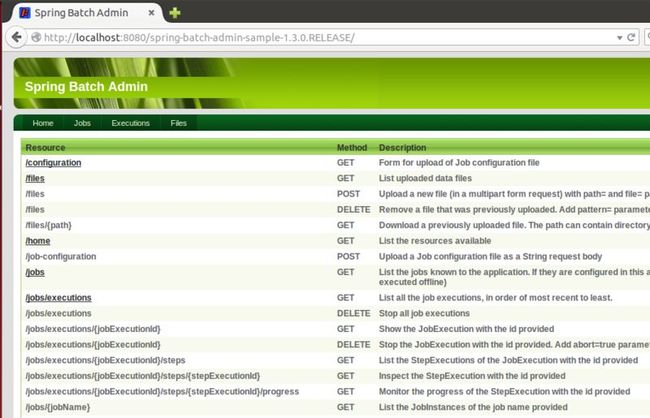
Task: Open the Home menu item
Action: pos(43,123)
